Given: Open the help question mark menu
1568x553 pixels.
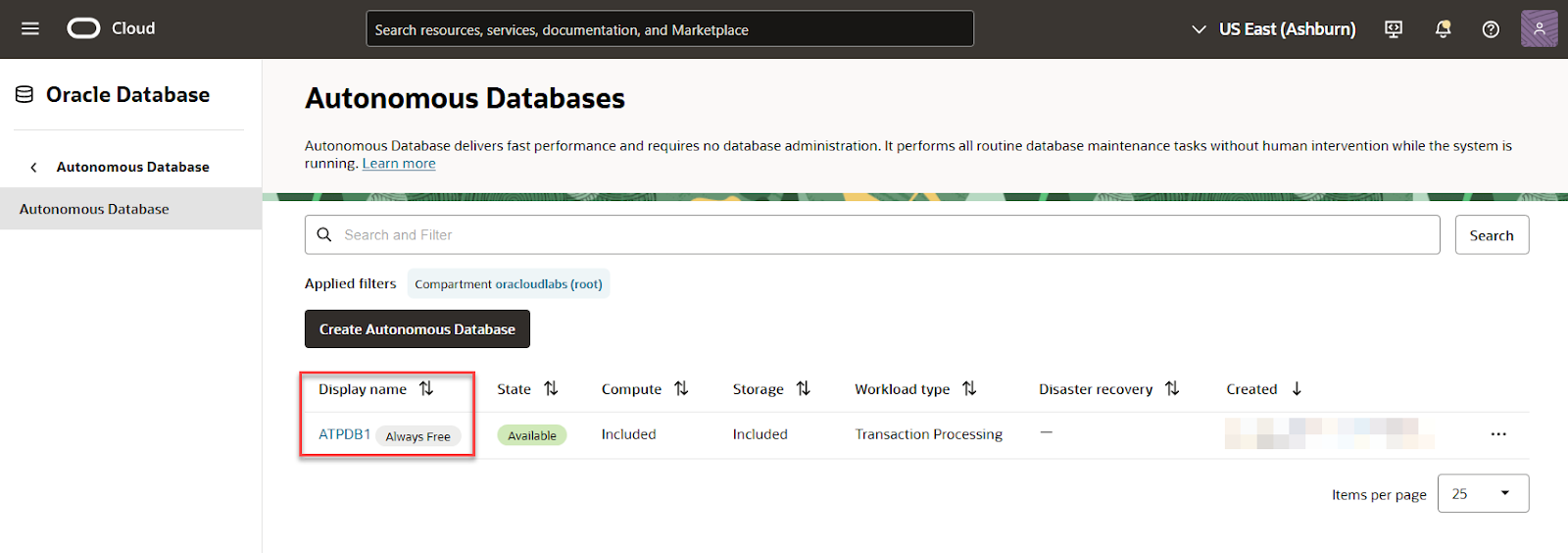Looking at the screenshot, I should pyautogui.click(x=1491, y=29).
